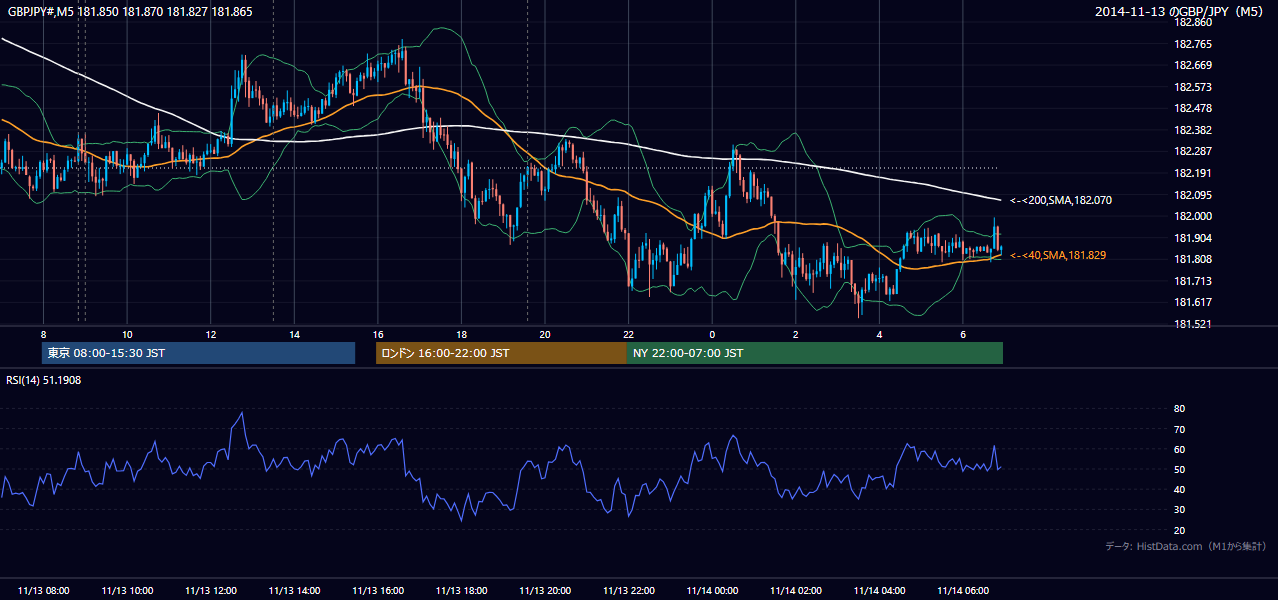
Task: Click the RSI 30 level label
Action: point(1179,510)
